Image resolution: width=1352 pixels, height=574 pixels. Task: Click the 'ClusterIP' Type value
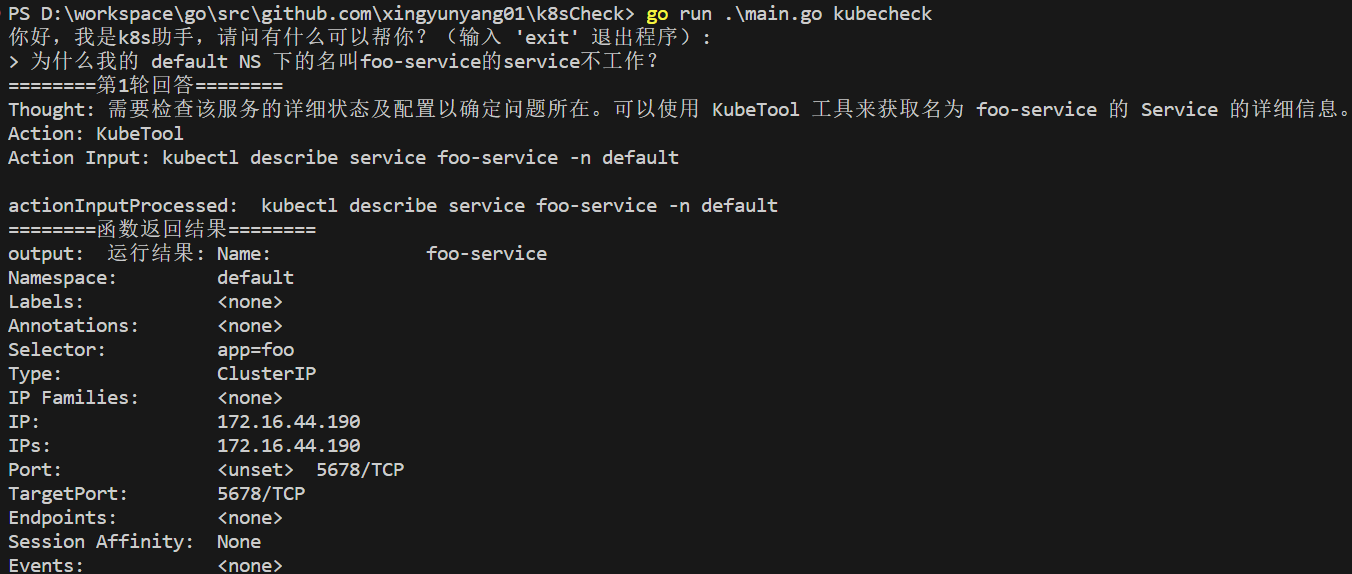coord(266,374)
